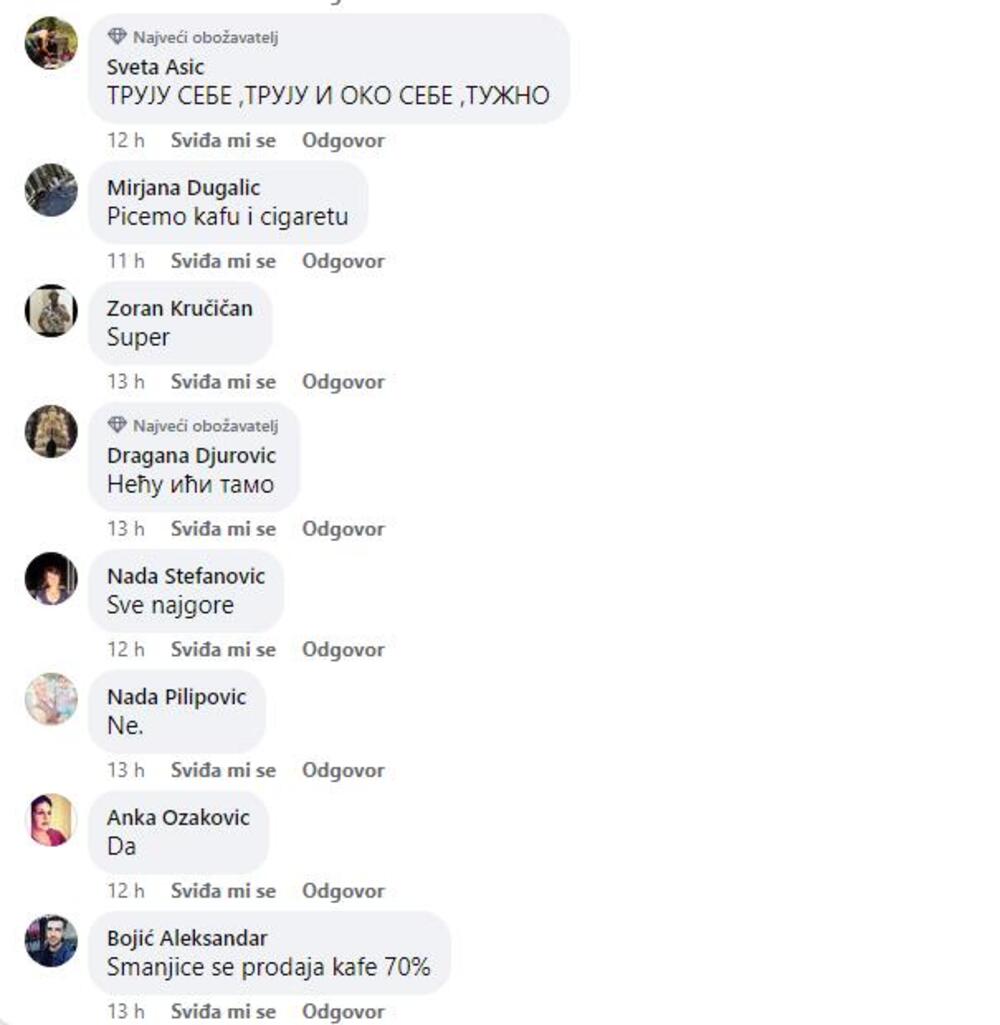Like Sveta Asic's comment
The width and height of the screenshot is (1000, 1025).
point(223,141)
